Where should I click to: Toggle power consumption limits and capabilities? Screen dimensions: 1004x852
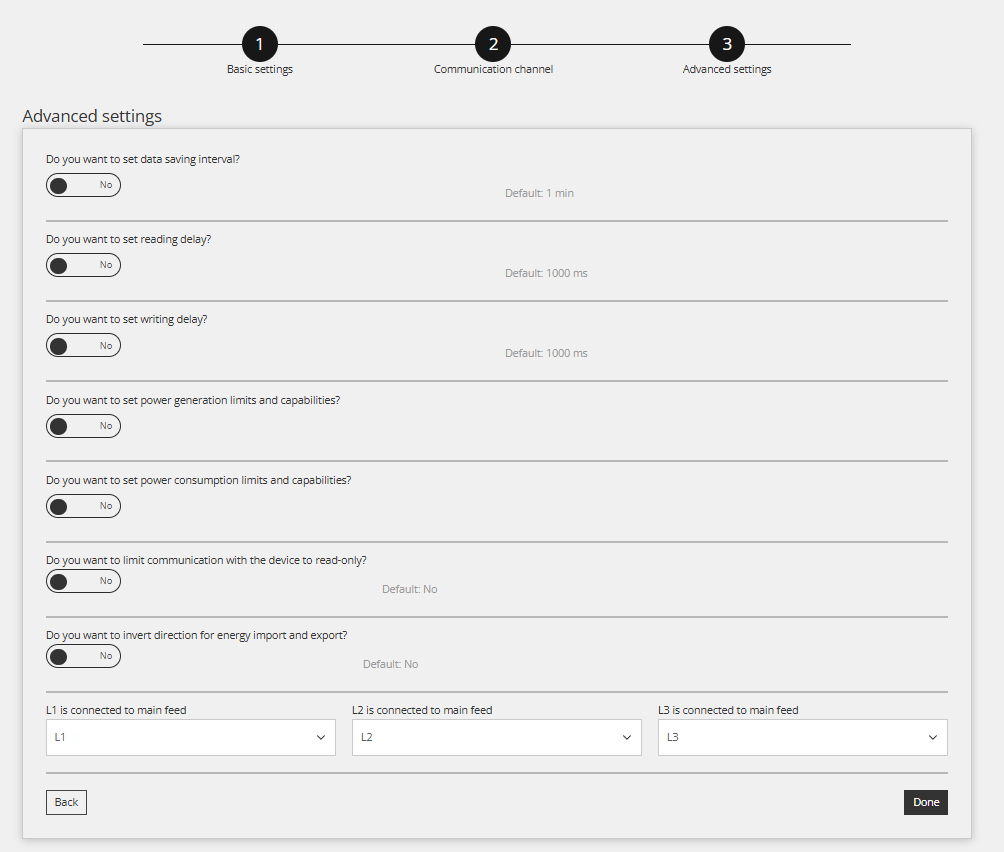pyautogui.click(x=83, y=506)
